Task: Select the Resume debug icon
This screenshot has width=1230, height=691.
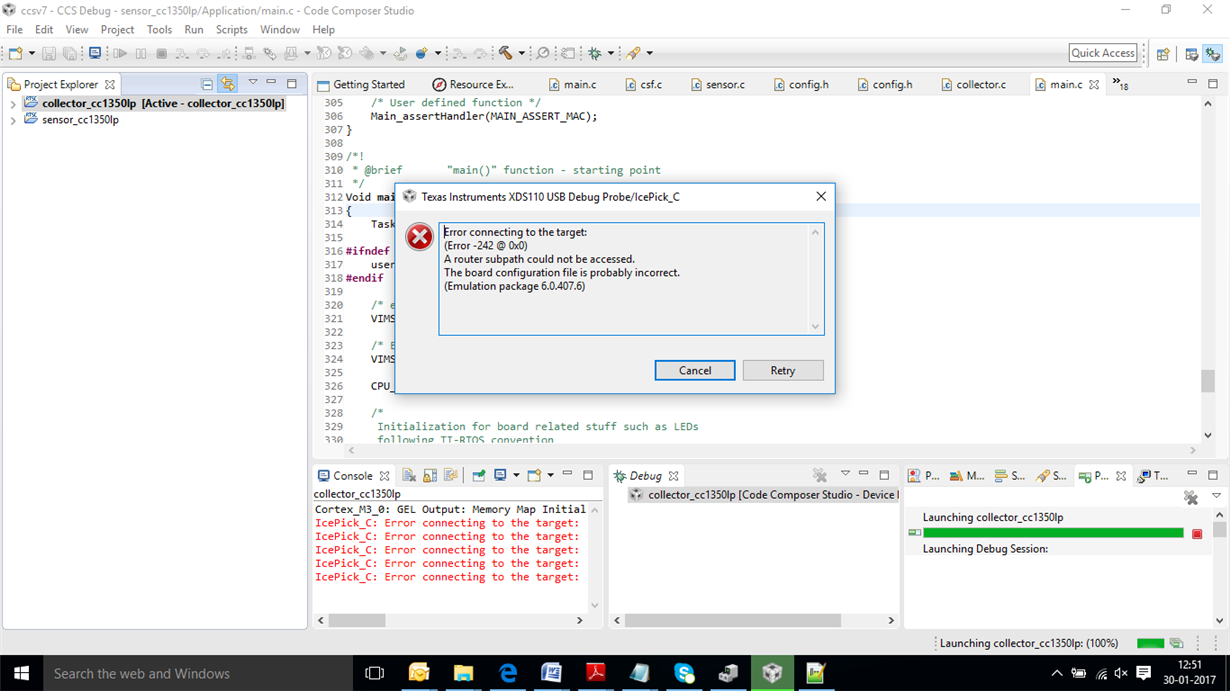Action: tap(122, 53)
